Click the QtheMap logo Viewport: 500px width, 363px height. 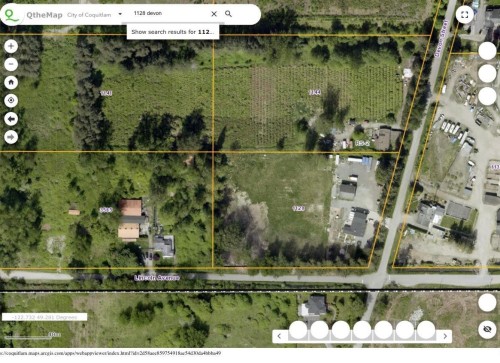(x=12, y=15)
